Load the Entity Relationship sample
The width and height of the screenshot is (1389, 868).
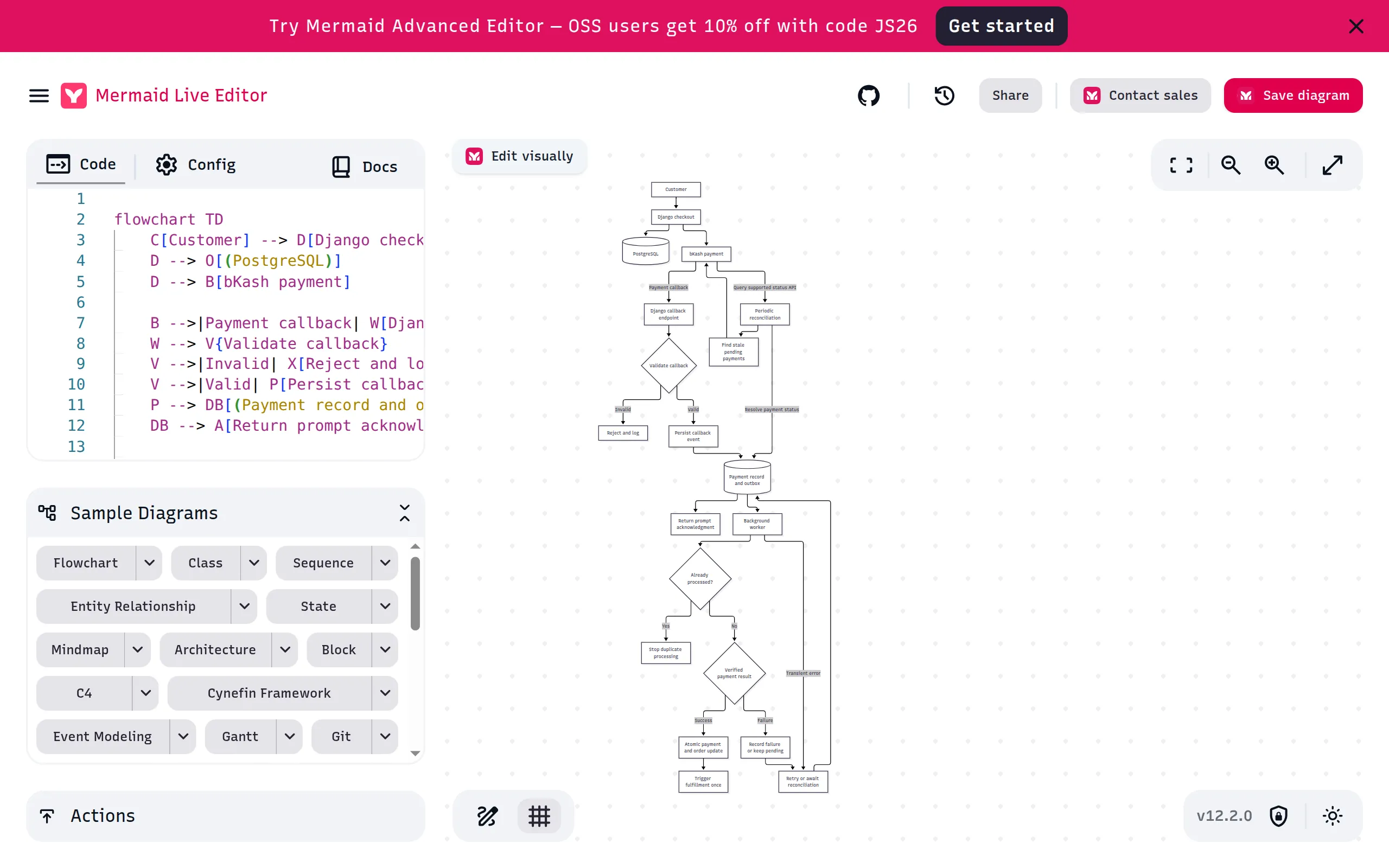click(133, 606)
